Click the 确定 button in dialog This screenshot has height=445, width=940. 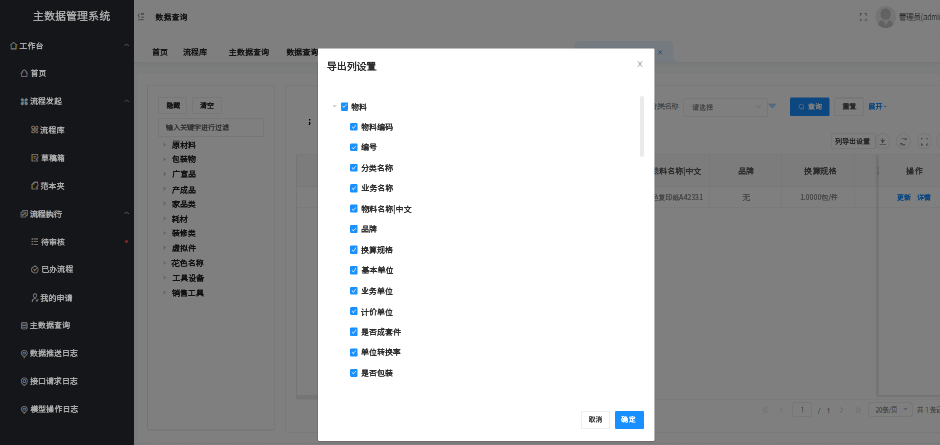click(x=629, y=420)
